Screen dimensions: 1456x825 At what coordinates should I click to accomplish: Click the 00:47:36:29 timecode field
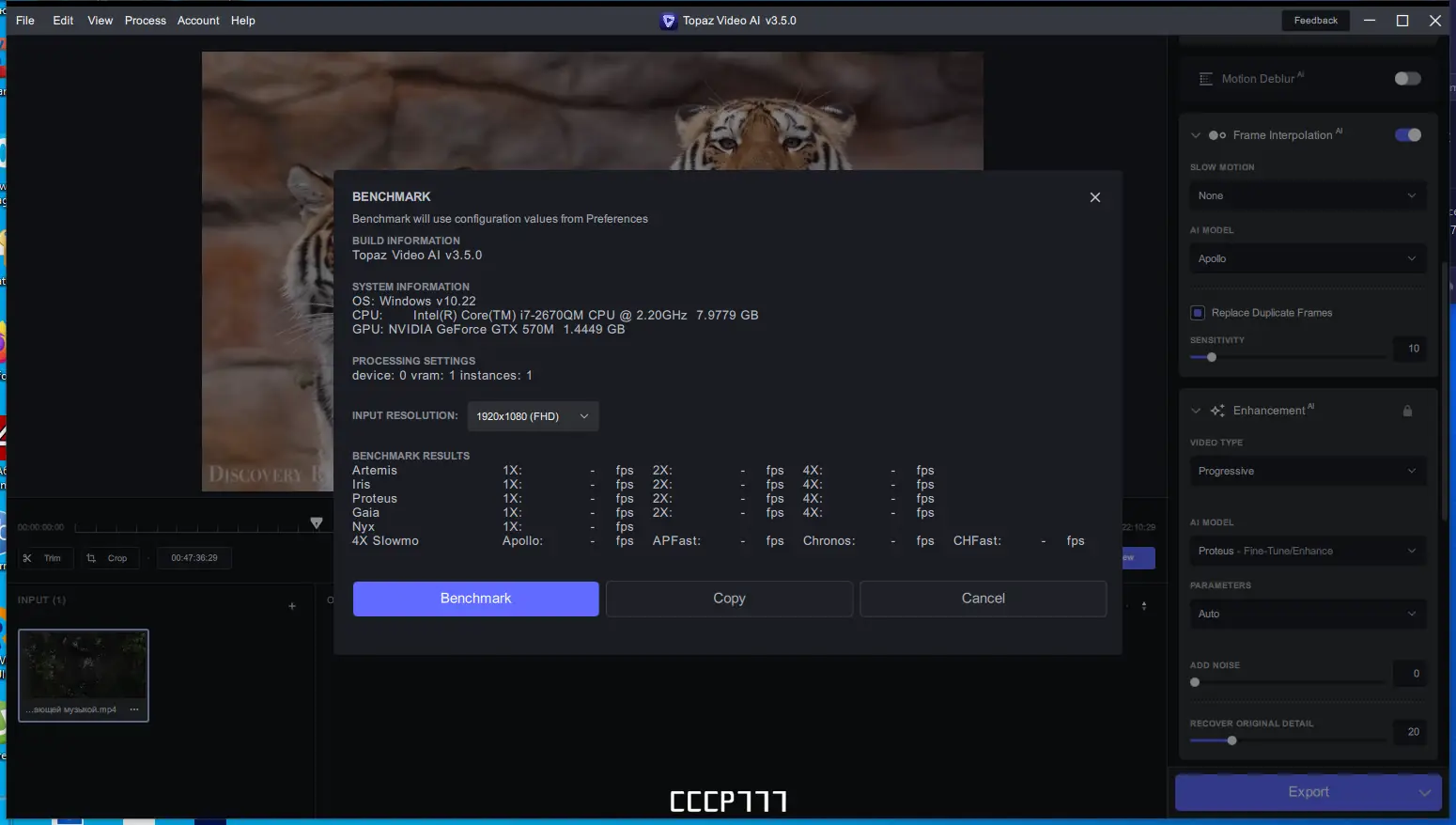pyautogui.click(x=194, y=558)
